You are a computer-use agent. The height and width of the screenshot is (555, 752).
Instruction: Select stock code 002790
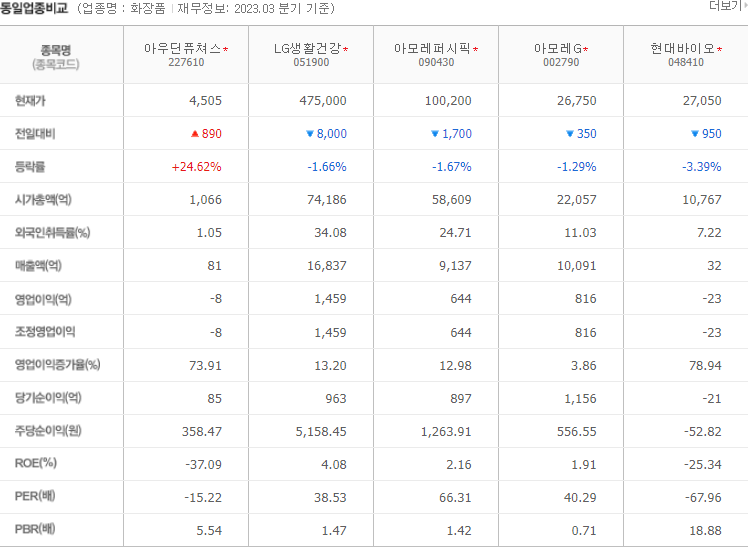(561, 62)
